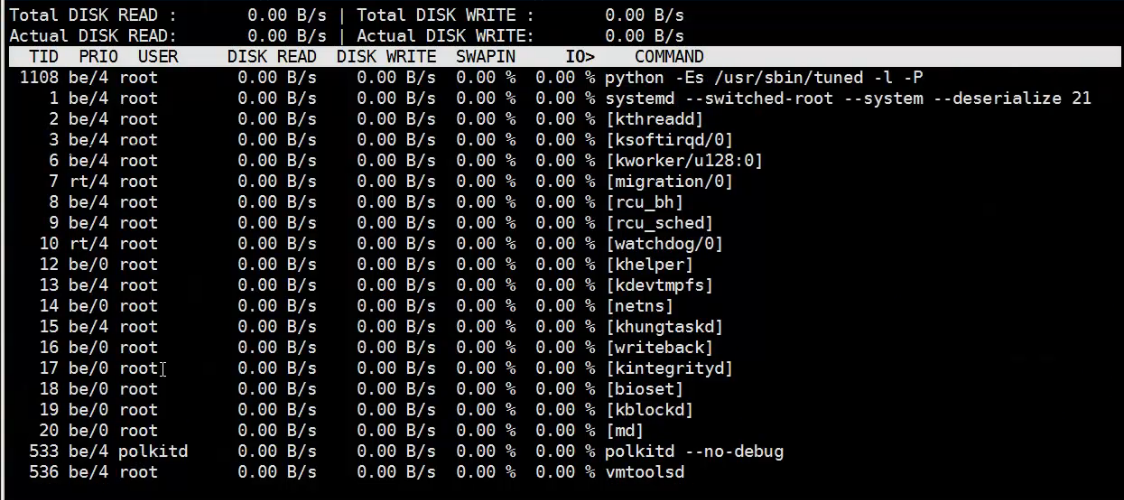This screenshot has width=1124, height=500.
Task: Select the [kworker/u128:0] command
Action: (x=684, y=160)
